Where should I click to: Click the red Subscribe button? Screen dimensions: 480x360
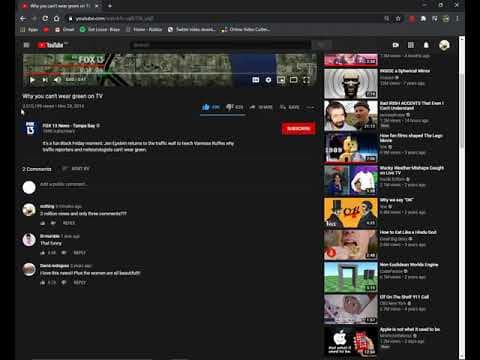298,129
